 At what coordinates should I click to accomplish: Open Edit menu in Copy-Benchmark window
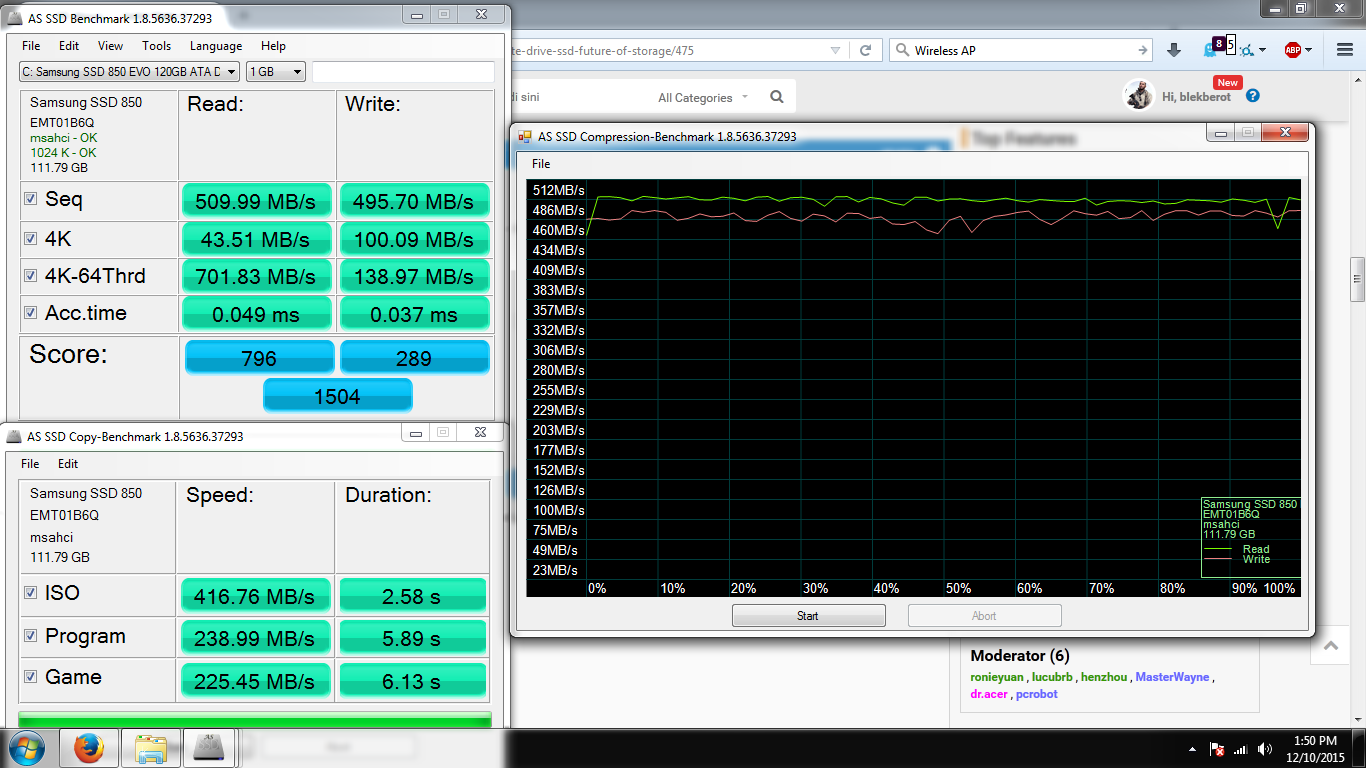68,464
